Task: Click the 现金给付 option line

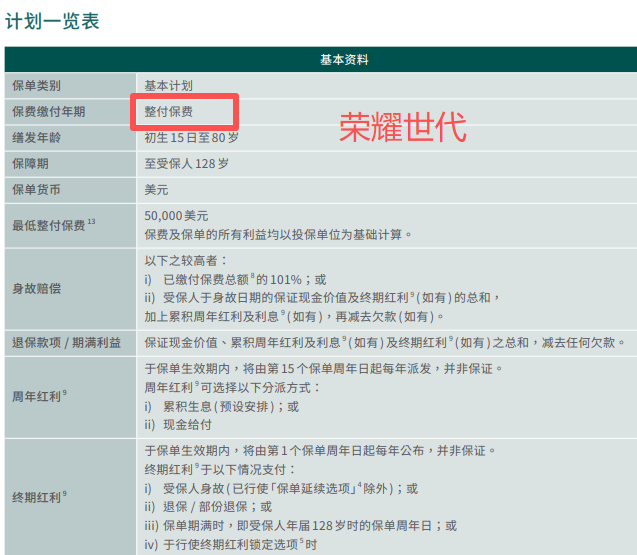Action: (x=186, y=425)
